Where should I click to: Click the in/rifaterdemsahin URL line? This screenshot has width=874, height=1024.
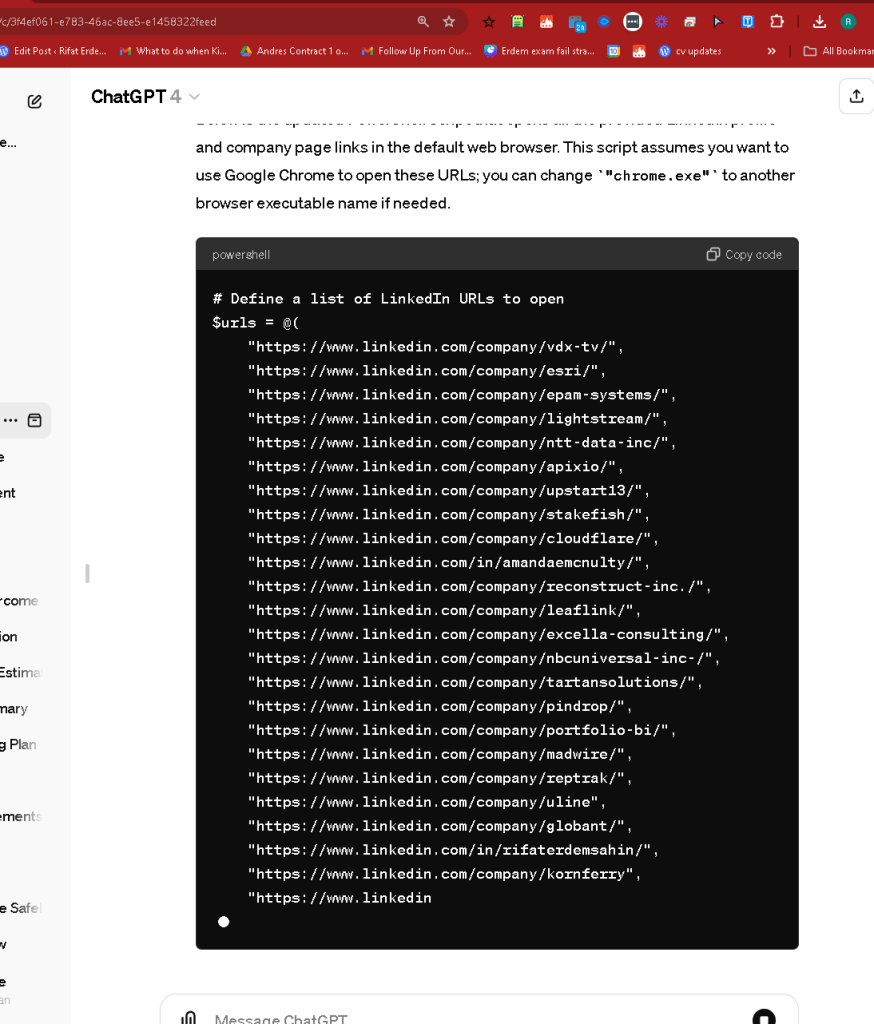tap(453, 850)
